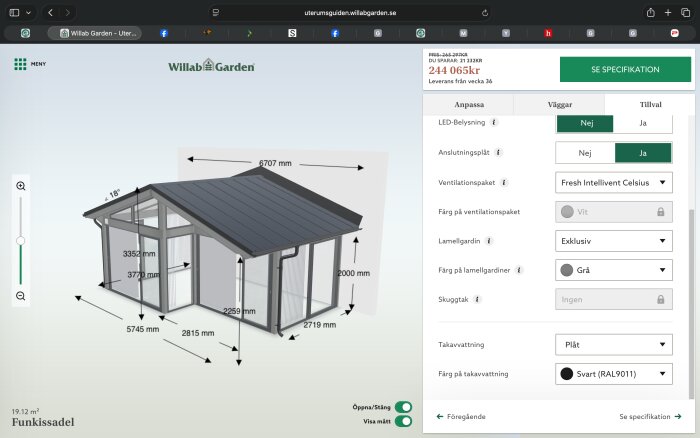This screenshot has width=700, height=438.
Task: Go back via Föregående link
Action: (x=461, y=417)
